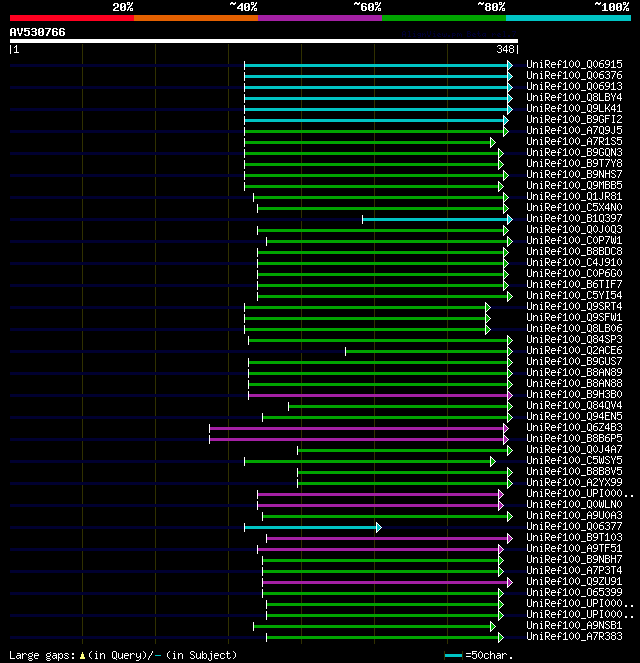Click the cyan ~100% legend color segment
Screen dimensions: 640x663
coord(569,18)
